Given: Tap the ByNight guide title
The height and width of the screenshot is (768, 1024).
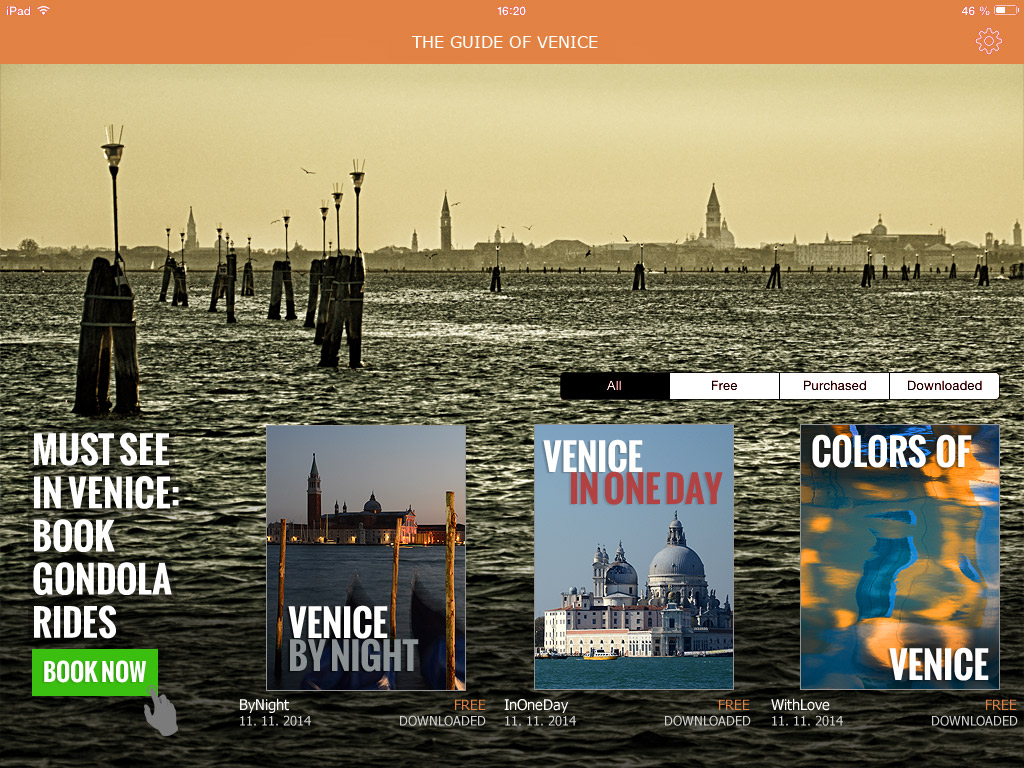Looking at the screenshot, I should (x=264, y=705).
